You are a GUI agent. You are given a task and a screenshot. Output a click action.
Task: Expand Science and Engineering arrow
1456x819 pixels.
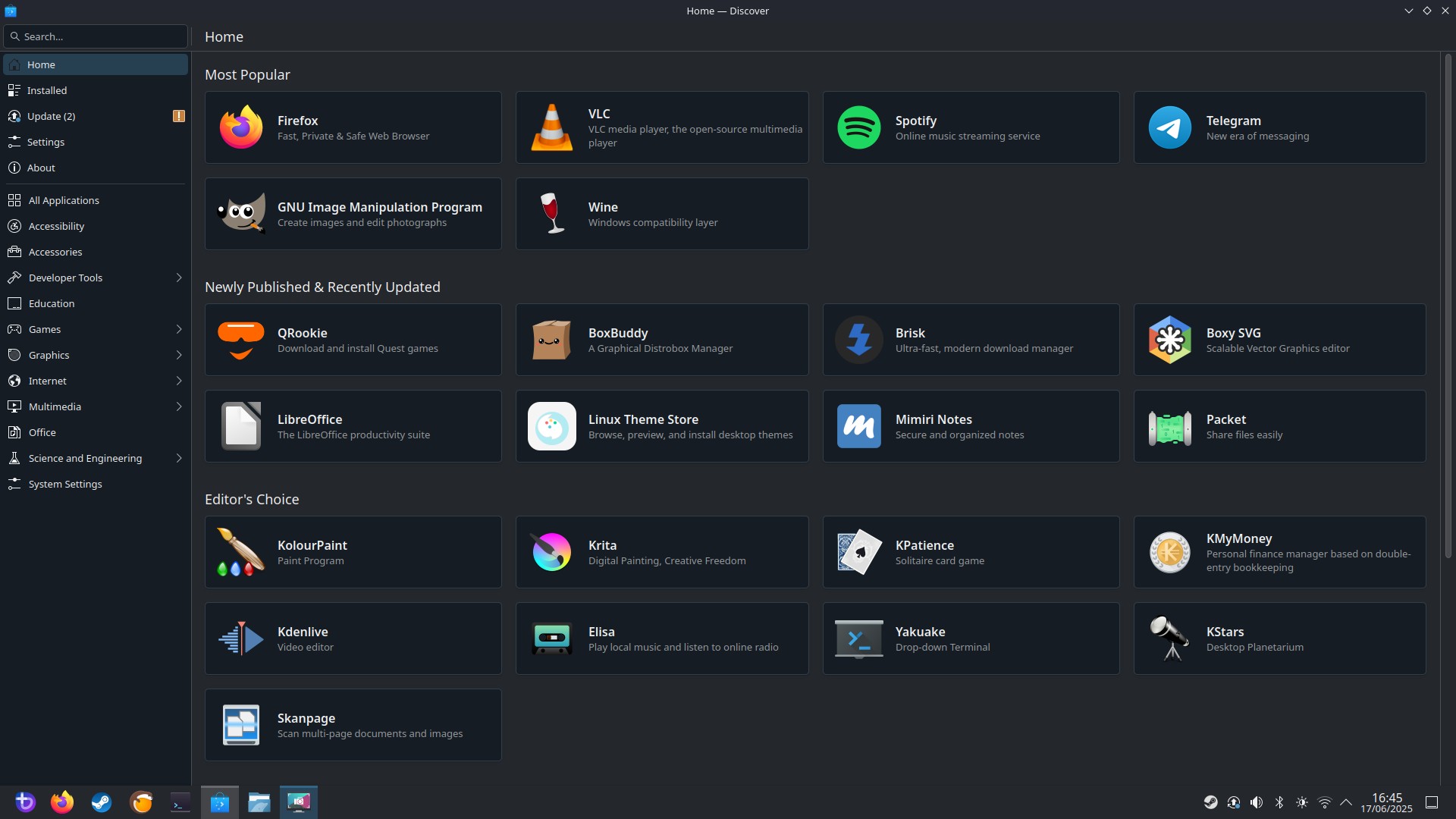179,458
